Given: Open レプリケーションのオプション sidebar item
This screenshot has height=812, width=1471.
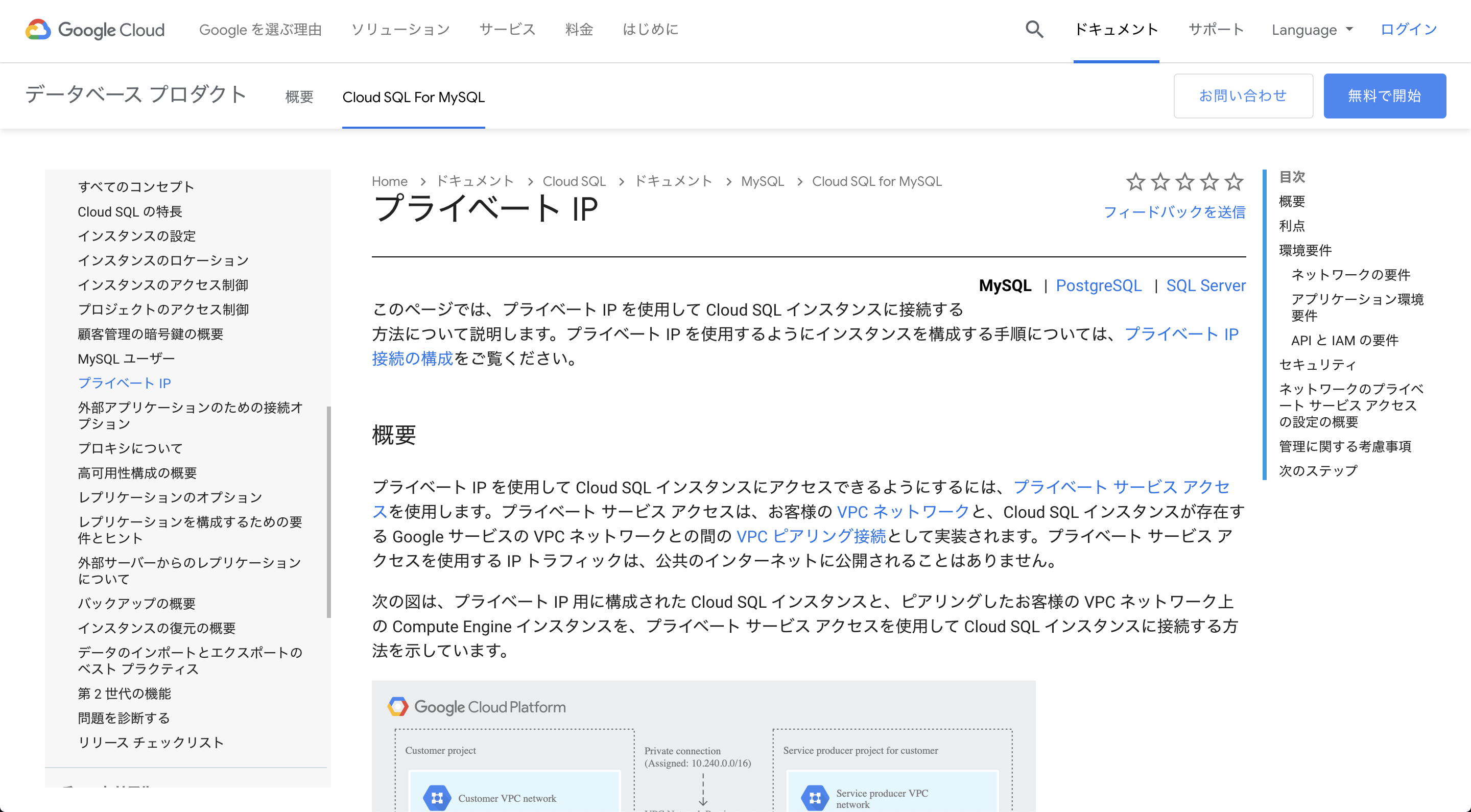Looking at the screenshot, I should (x=170, y=497).
